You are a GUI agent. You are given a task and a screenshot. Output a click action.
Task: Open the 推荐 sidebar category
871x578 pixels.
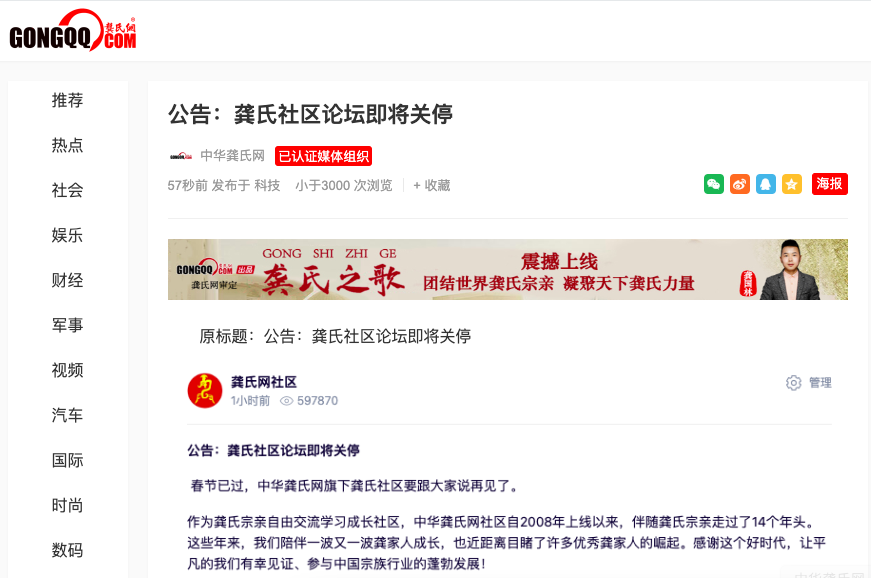click(x=67, y=100)
